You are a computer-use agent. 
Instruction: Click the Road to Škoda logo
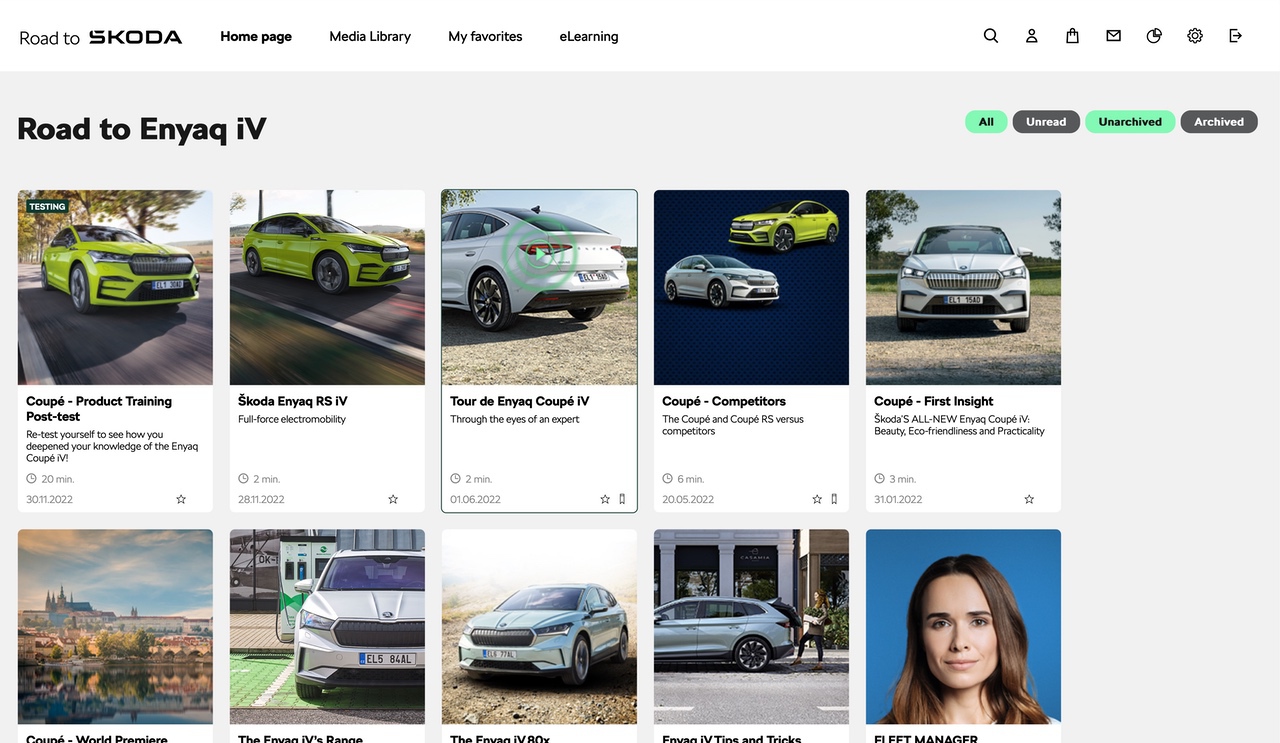101,37
